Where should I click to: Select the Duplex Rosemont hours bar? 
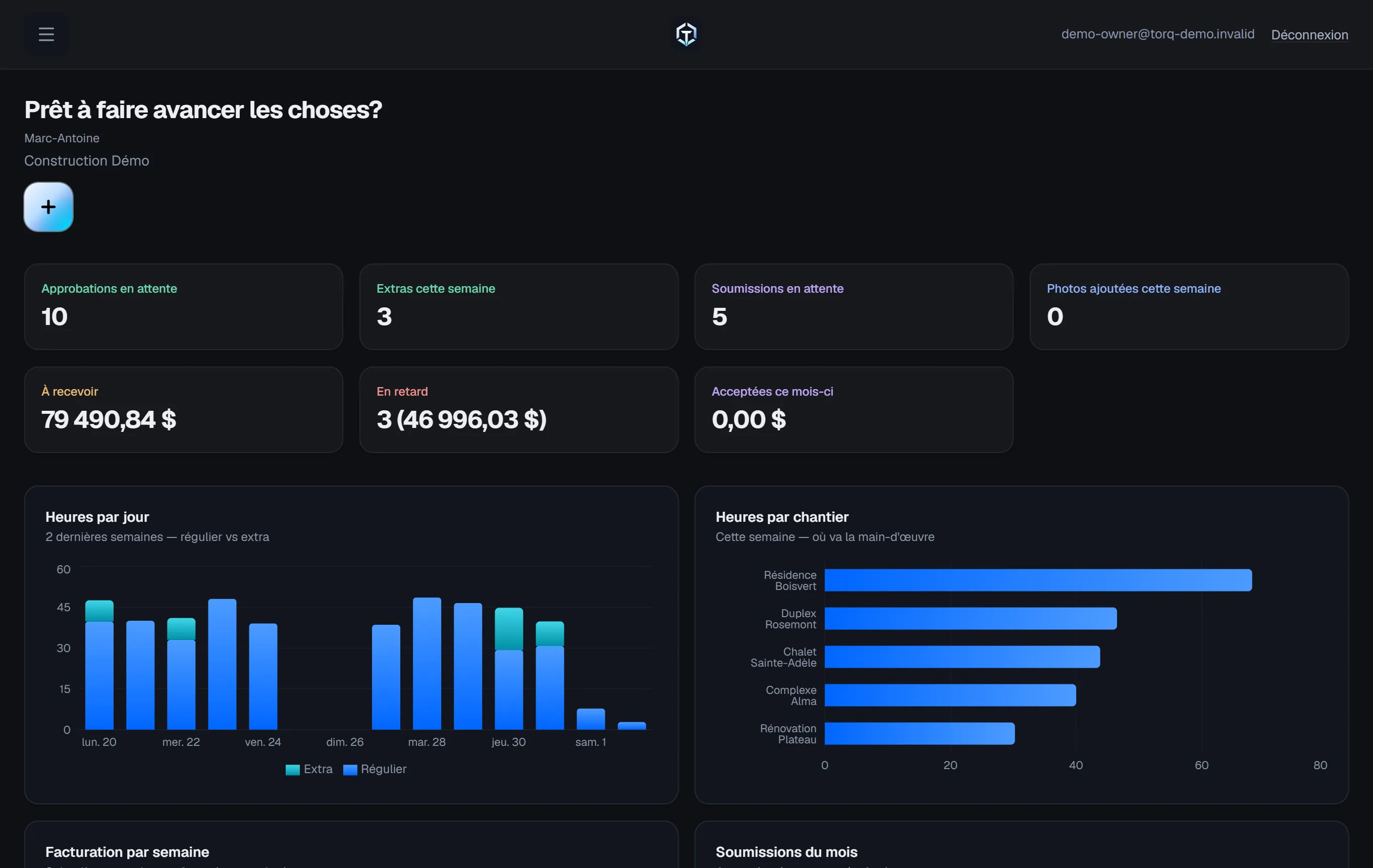[971, 618]
